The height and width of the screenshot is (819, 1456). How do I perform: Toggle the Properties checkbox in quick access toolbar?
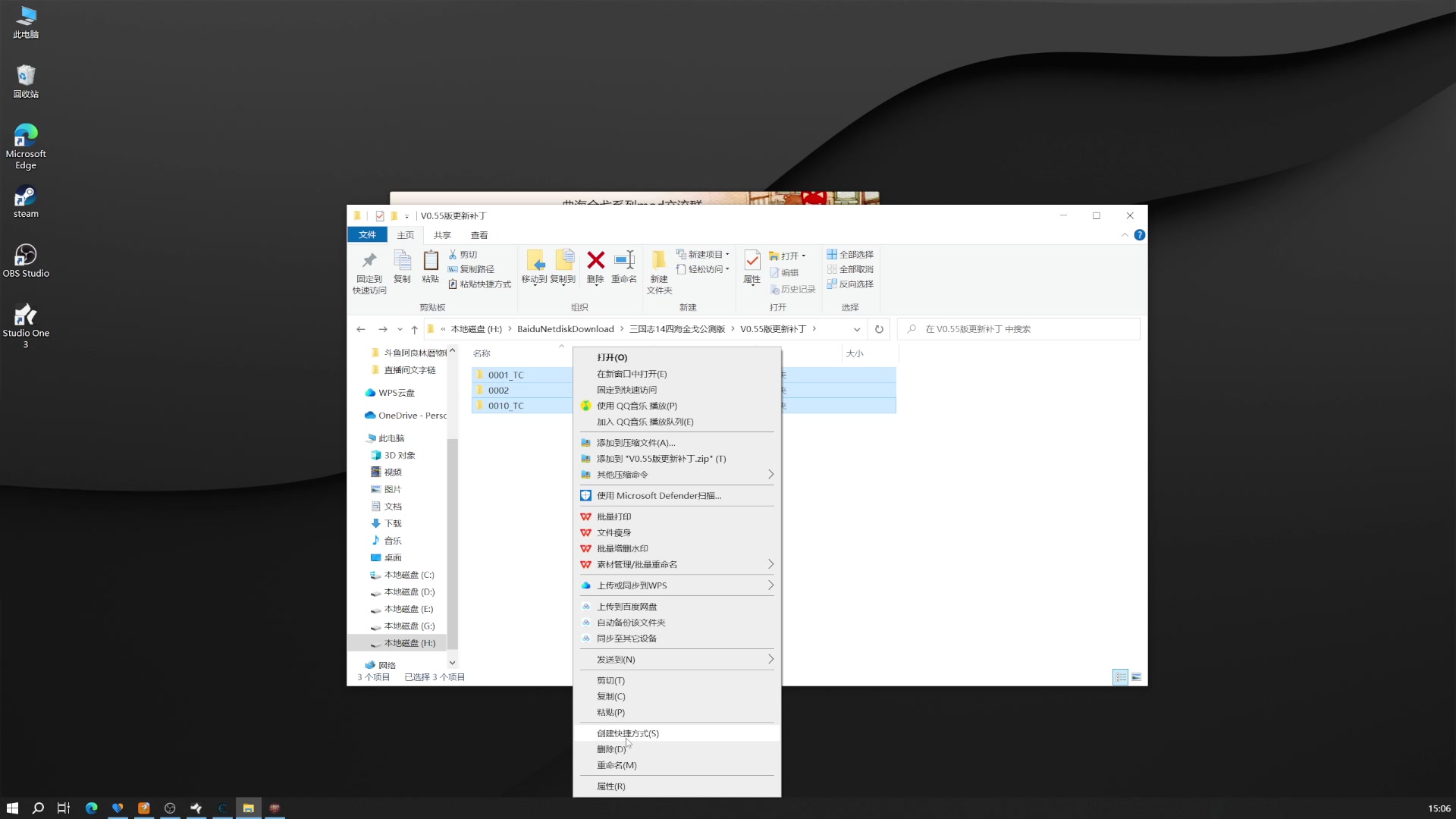point(380,216)
